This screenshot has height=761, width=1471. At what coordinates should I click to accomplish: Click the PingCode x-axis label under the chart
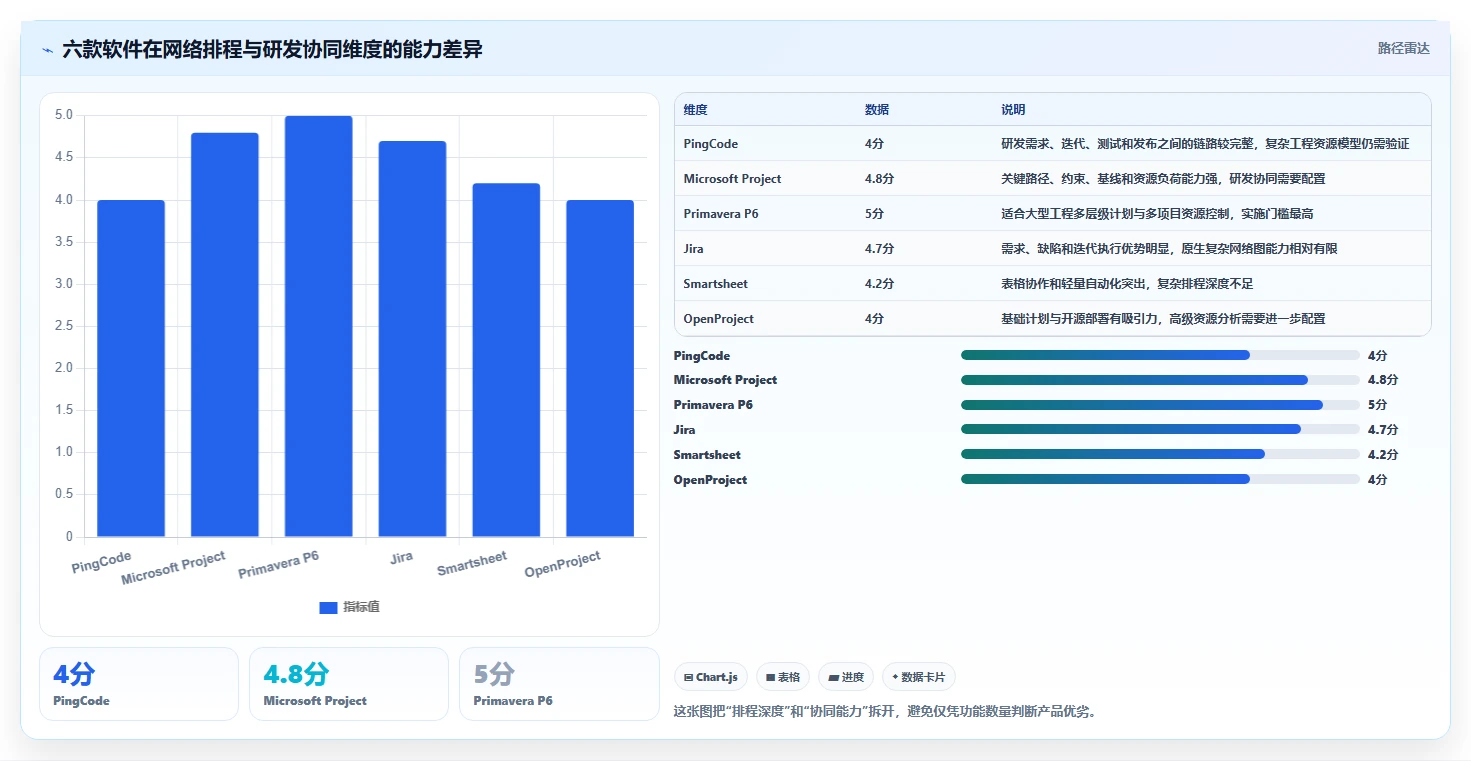pyautogui.click(x=101, y=561)
